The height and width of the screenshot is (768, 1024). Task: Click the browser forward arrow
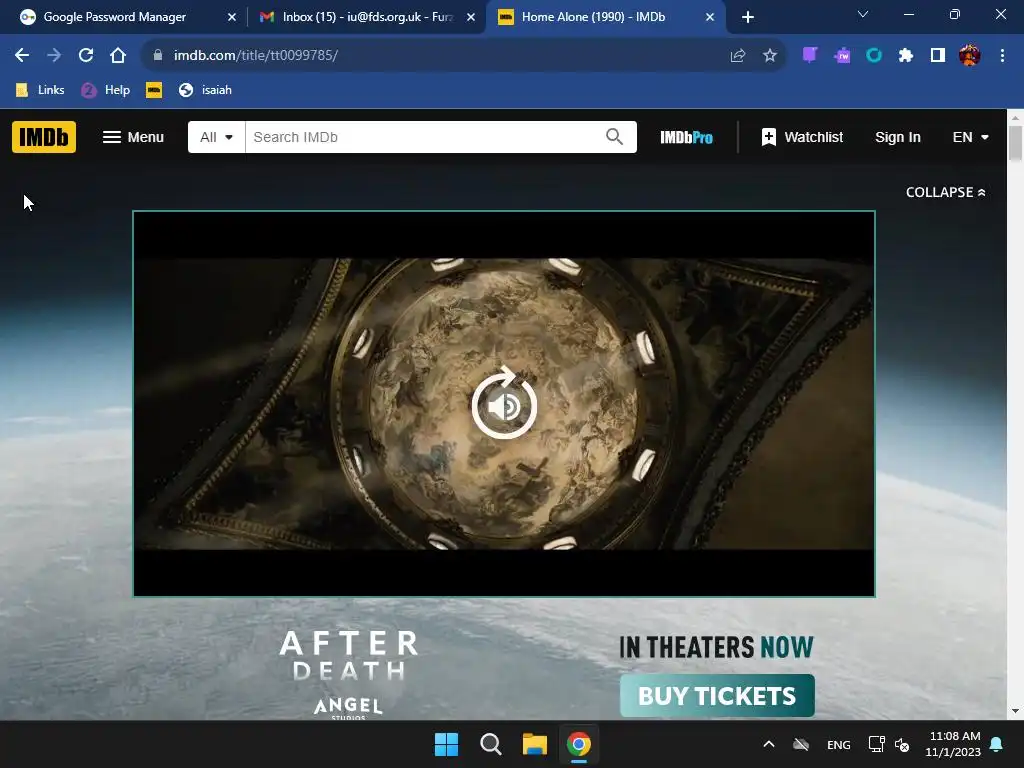point(54,56)
